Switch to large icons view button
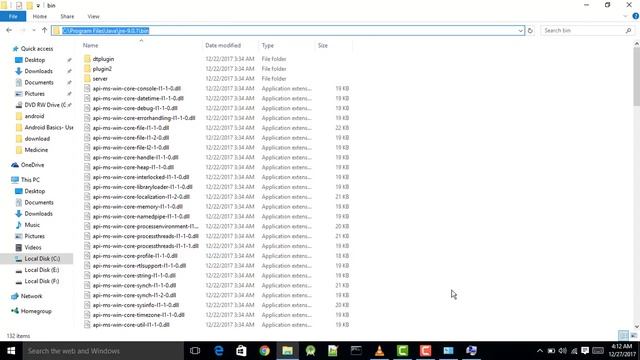640x360 pixels. click(633, 336)
